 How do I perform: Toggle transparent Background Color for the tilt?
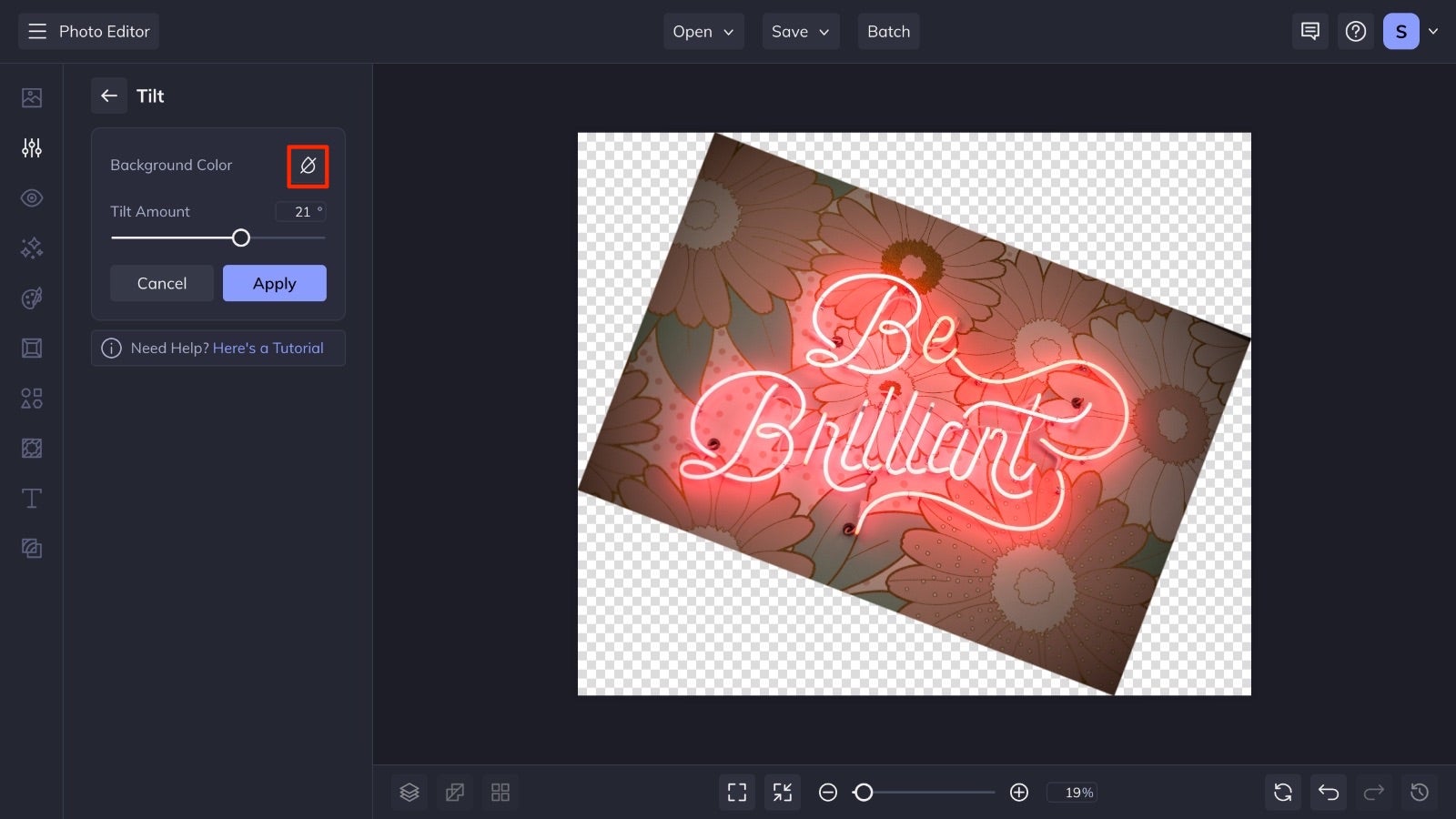(x=308, y=166)
